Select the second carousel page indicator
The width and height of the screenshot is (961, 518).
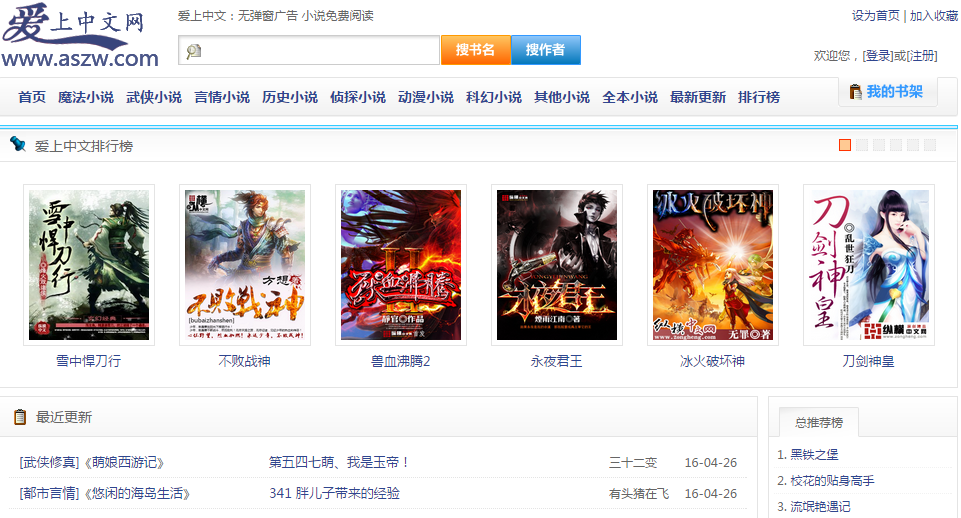point(862,145)
